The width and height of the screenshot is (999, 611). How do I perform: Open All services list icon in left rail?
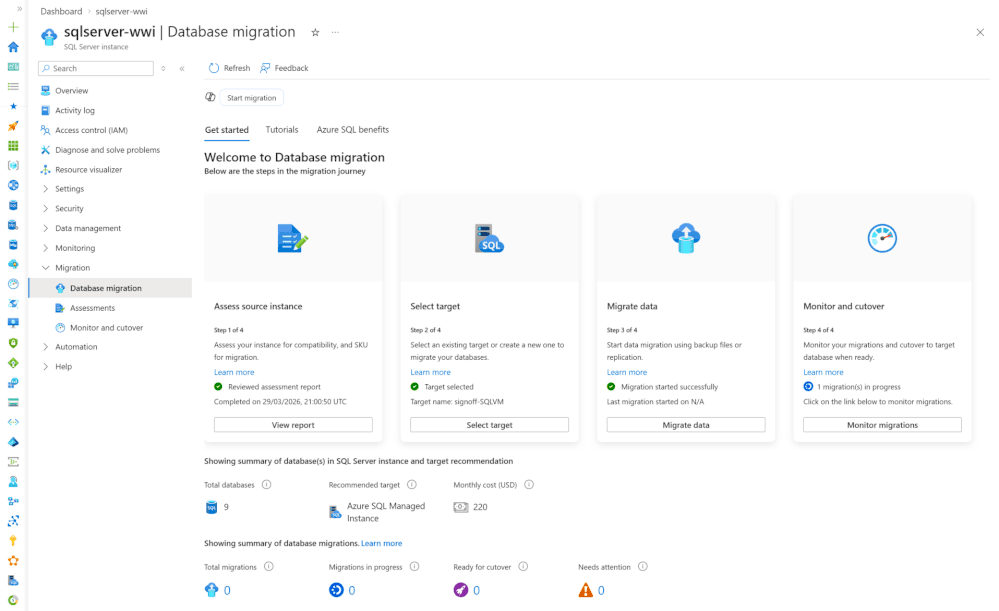pos(13,87)
